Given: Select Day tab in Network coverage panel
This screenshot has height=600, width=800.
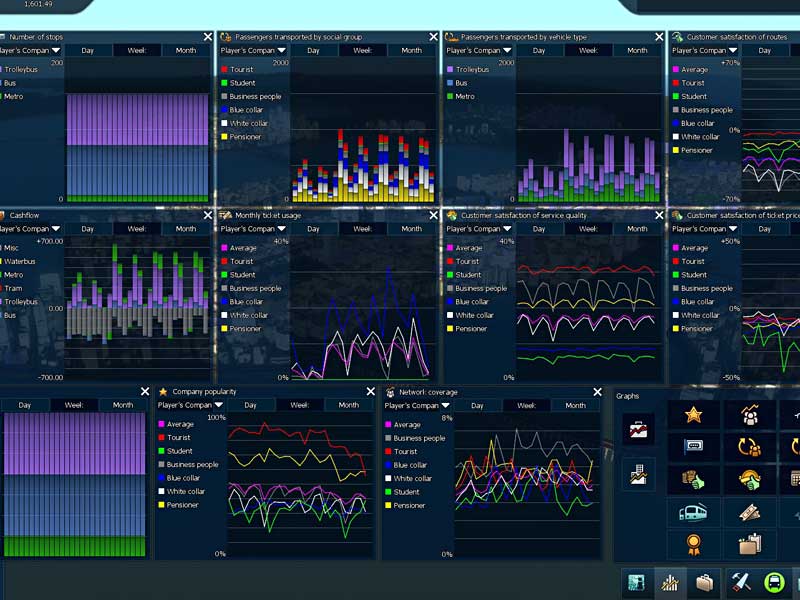Looking at the screenshot, I should click(x=477, y=405).
